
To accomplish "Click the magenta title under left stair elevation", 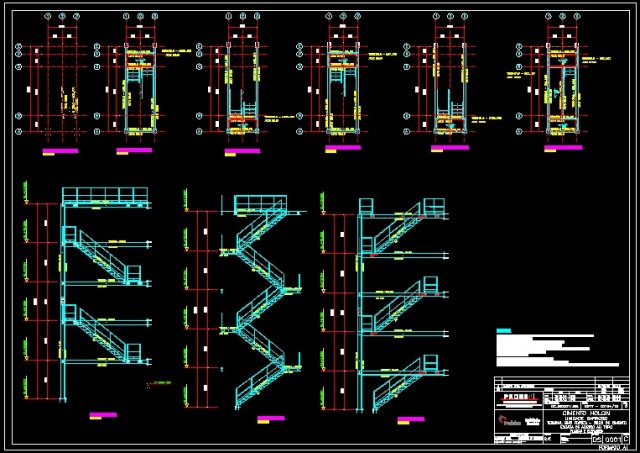I will 103,413.
